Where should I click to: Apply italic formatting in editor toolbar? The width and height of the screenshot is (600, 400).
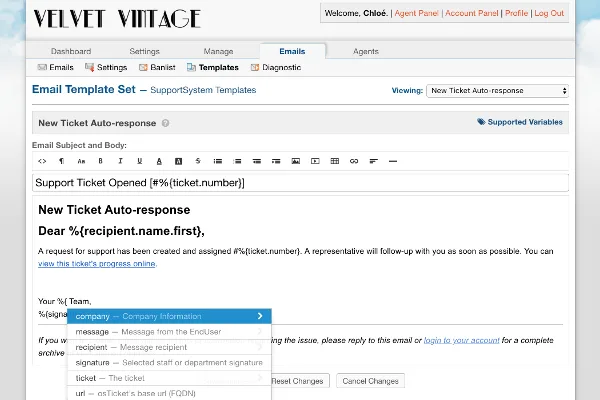[x=120, y=161]
